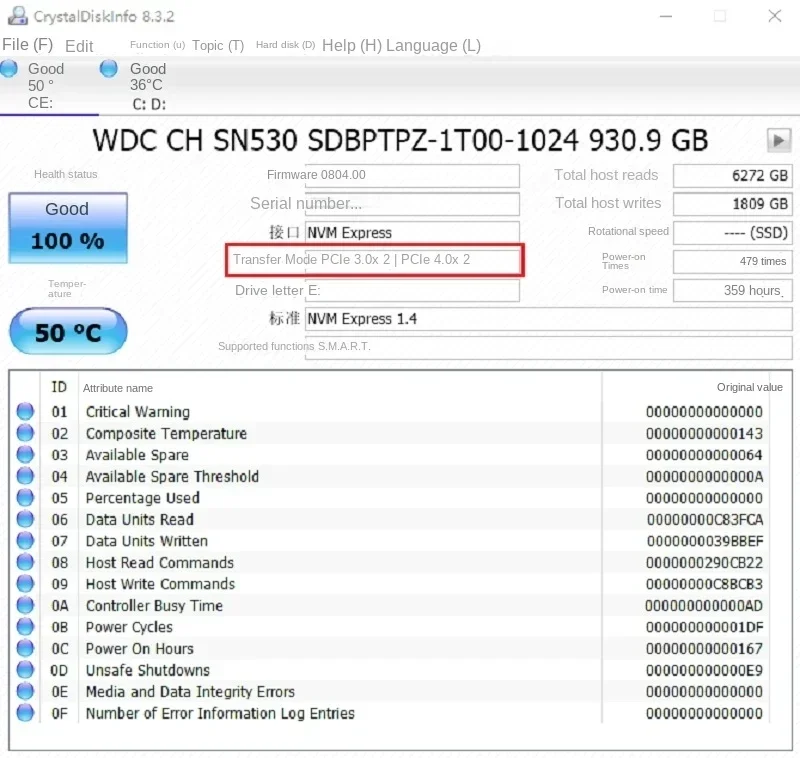Viewport: 800px width, 758px height.
Task: Open the File (F) menu
Action: [x=28, y=45]
